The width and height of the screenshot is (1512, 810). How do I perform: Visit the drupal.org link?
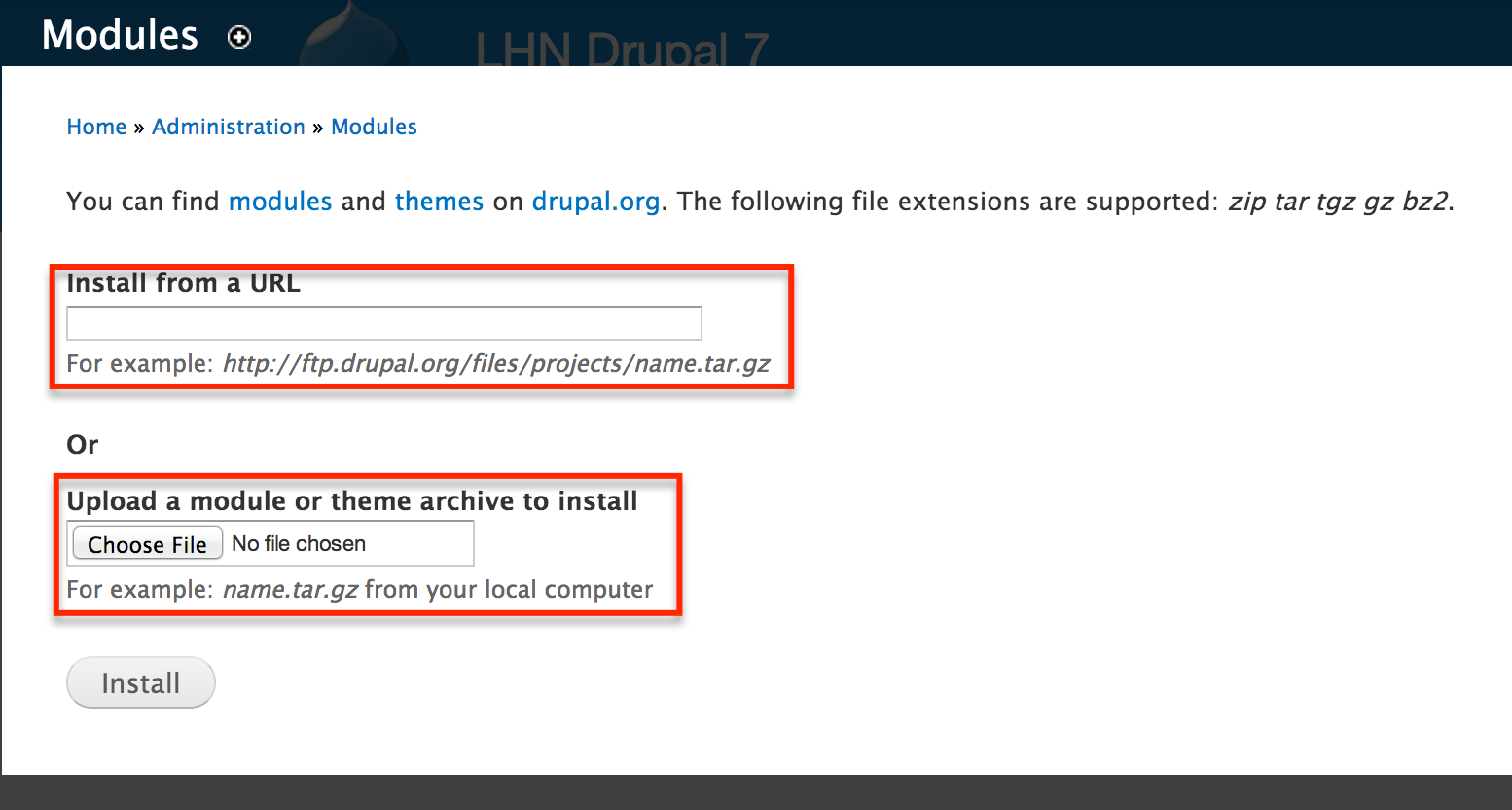[x=595, y=202]
